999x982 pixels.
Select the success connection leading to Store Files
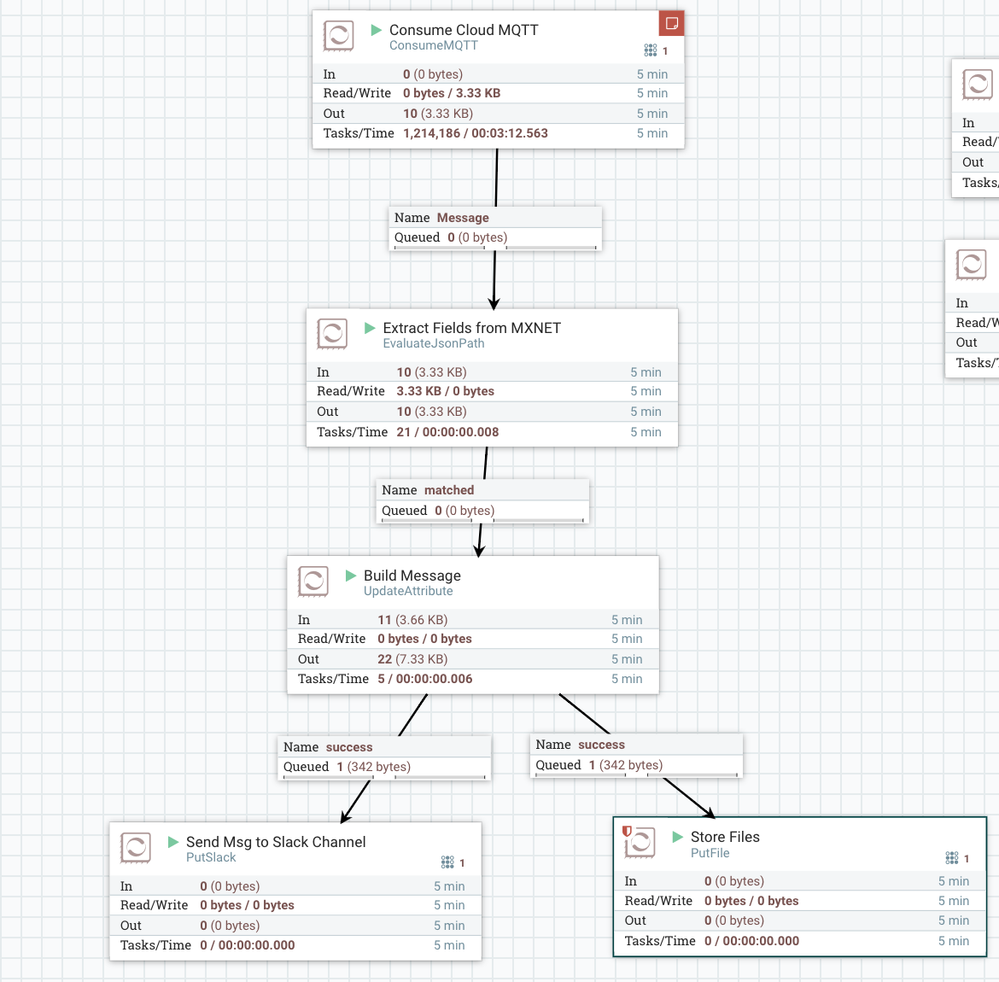coord(636,755)
